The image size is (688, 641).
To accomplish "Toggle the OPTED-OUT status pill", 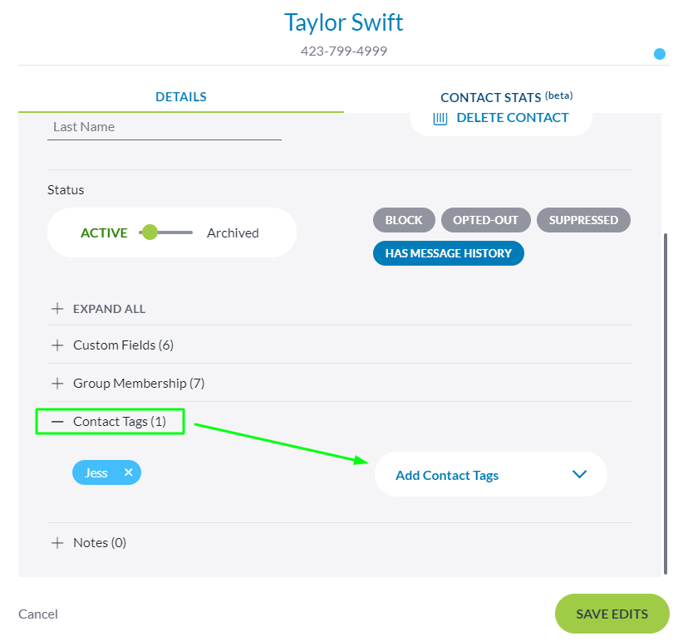I will pyautogui.click(x=485, y=220).
